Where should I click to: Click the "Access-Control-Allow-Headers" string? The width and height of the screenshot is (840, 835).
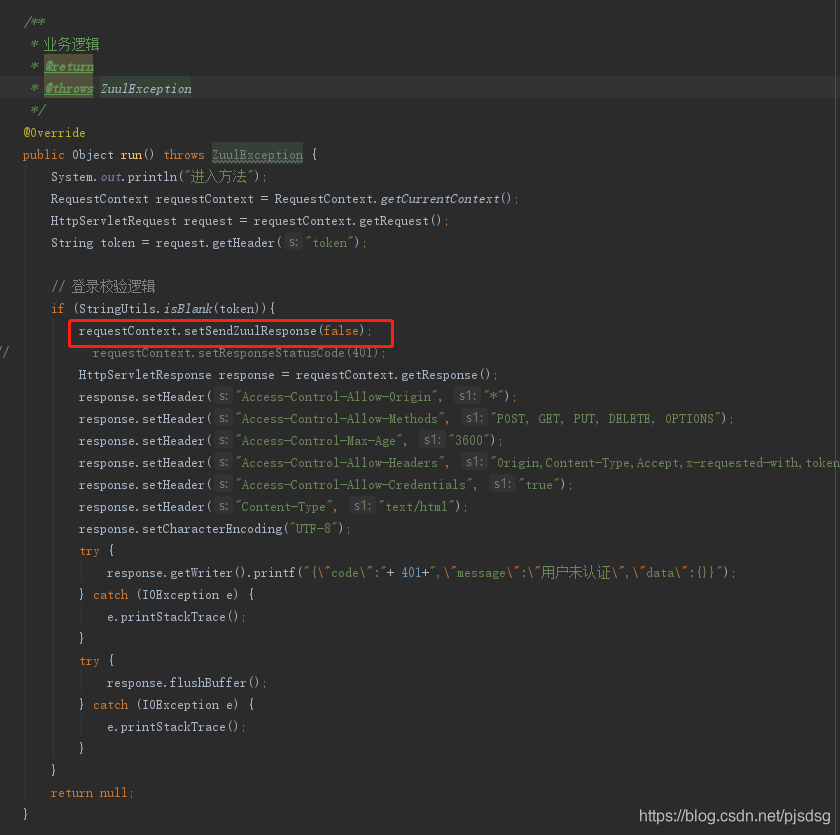(x=340, y=463)
